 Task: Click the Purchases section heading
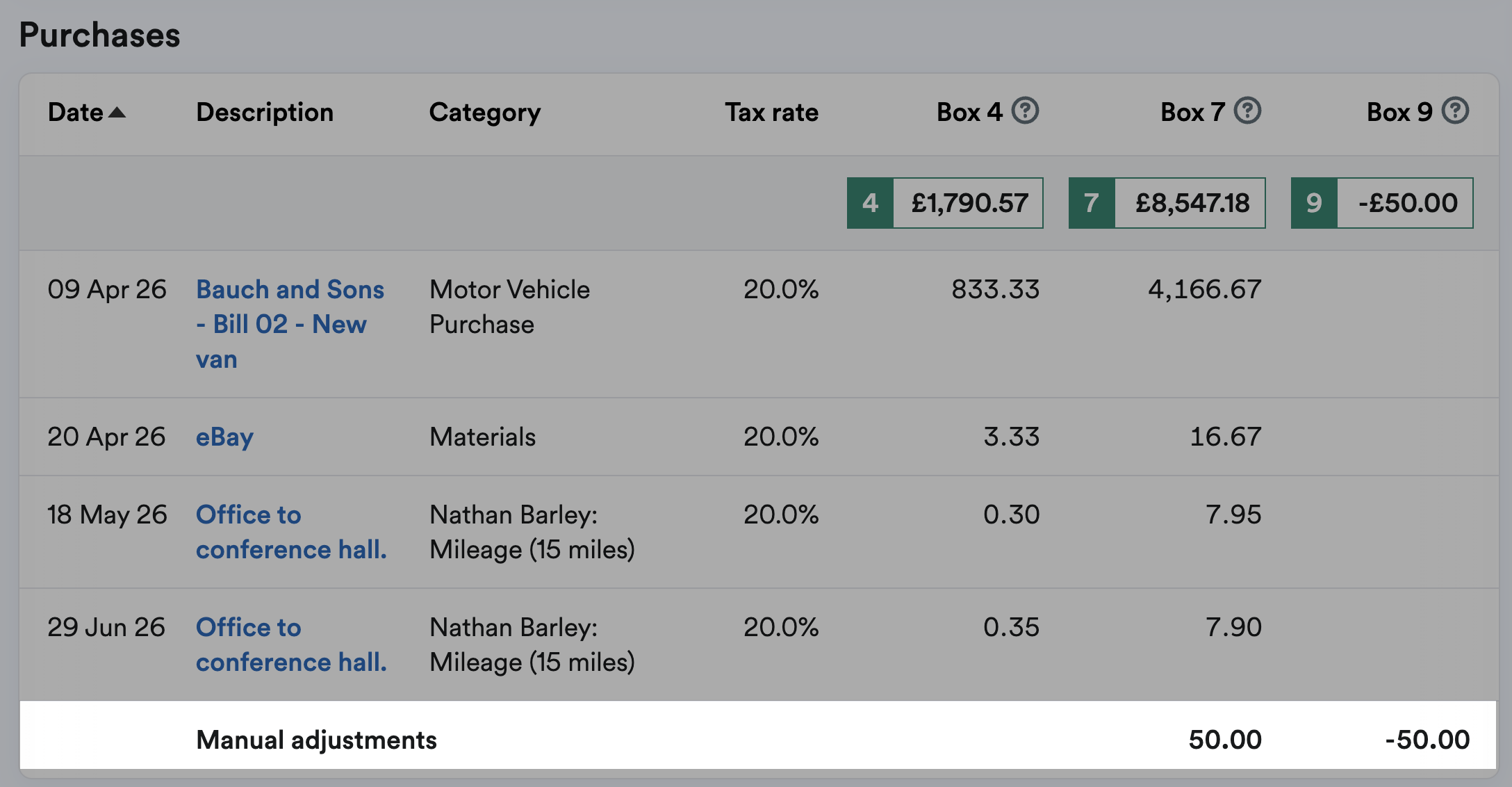point(99,35)
